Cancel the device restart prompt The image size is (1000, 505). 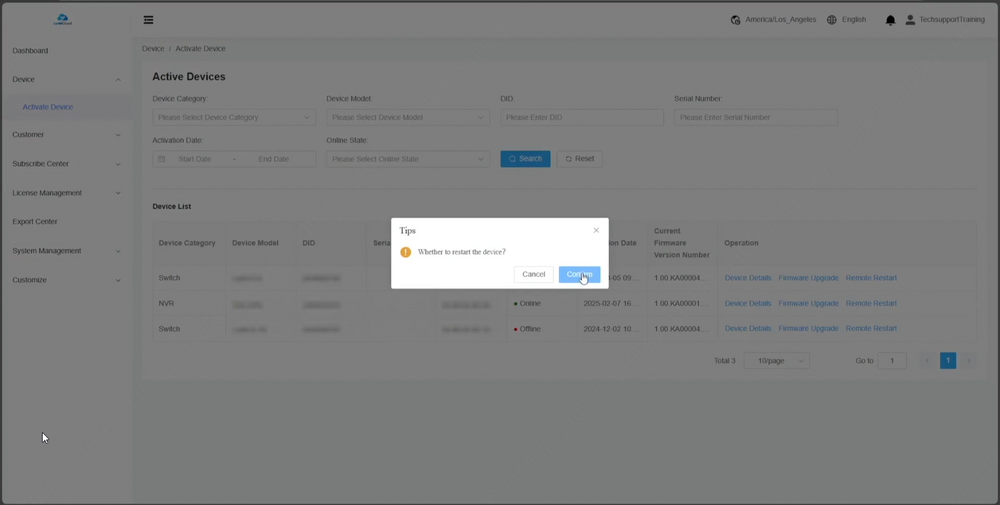coord(534,274)
